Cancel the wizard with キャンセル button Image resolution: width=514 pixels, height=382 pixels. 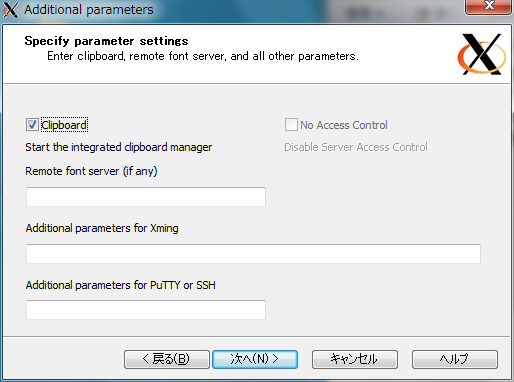355,359
